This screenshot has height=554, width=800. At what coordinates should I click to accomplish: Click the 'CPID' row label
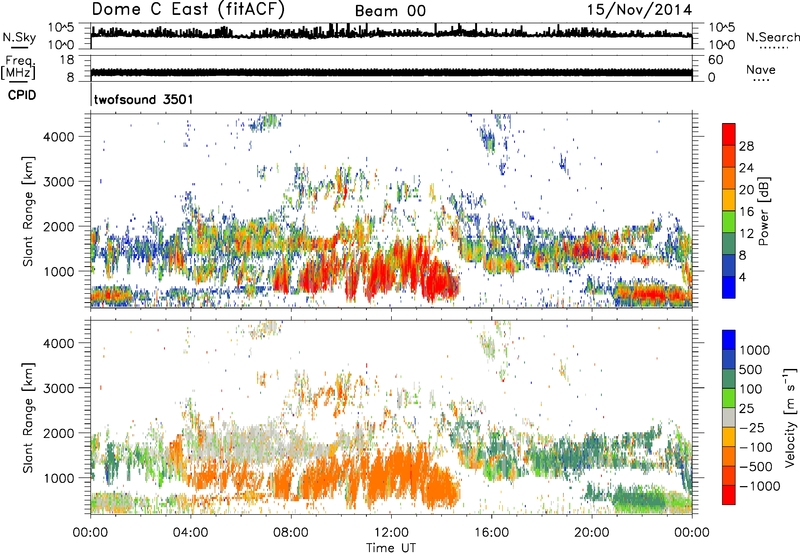[x=22, y=95]
